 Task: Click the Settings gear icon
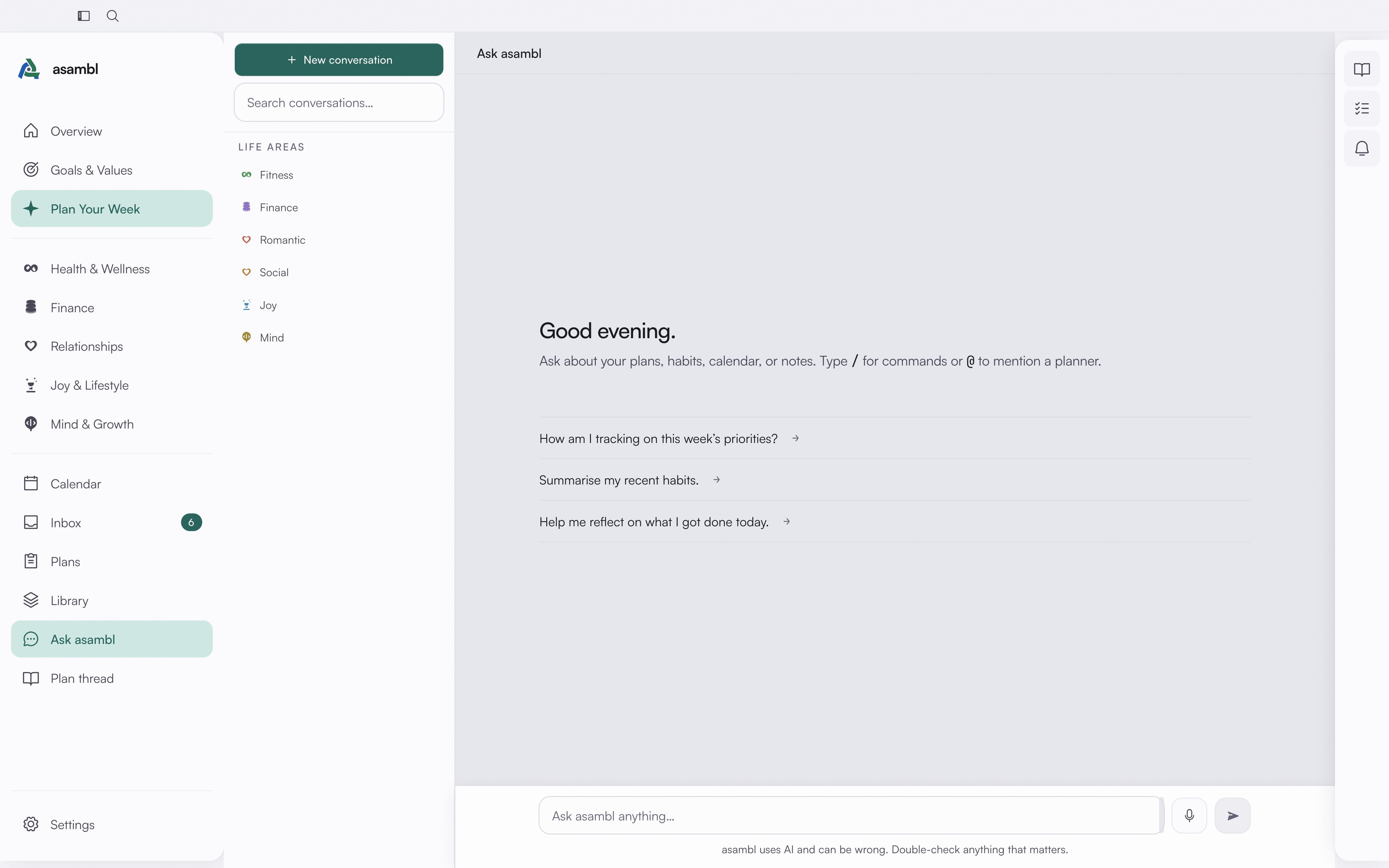pos(31,824)
